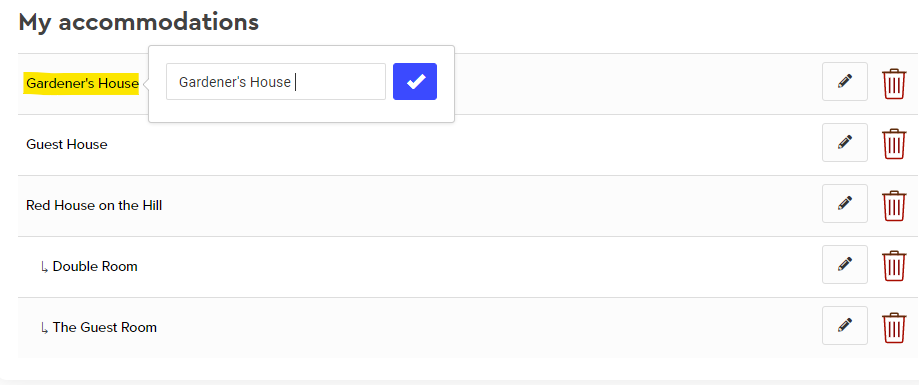Click the Gardener's House name text field
The height and width of the screenshot is (385, 919).
point(276,81)
